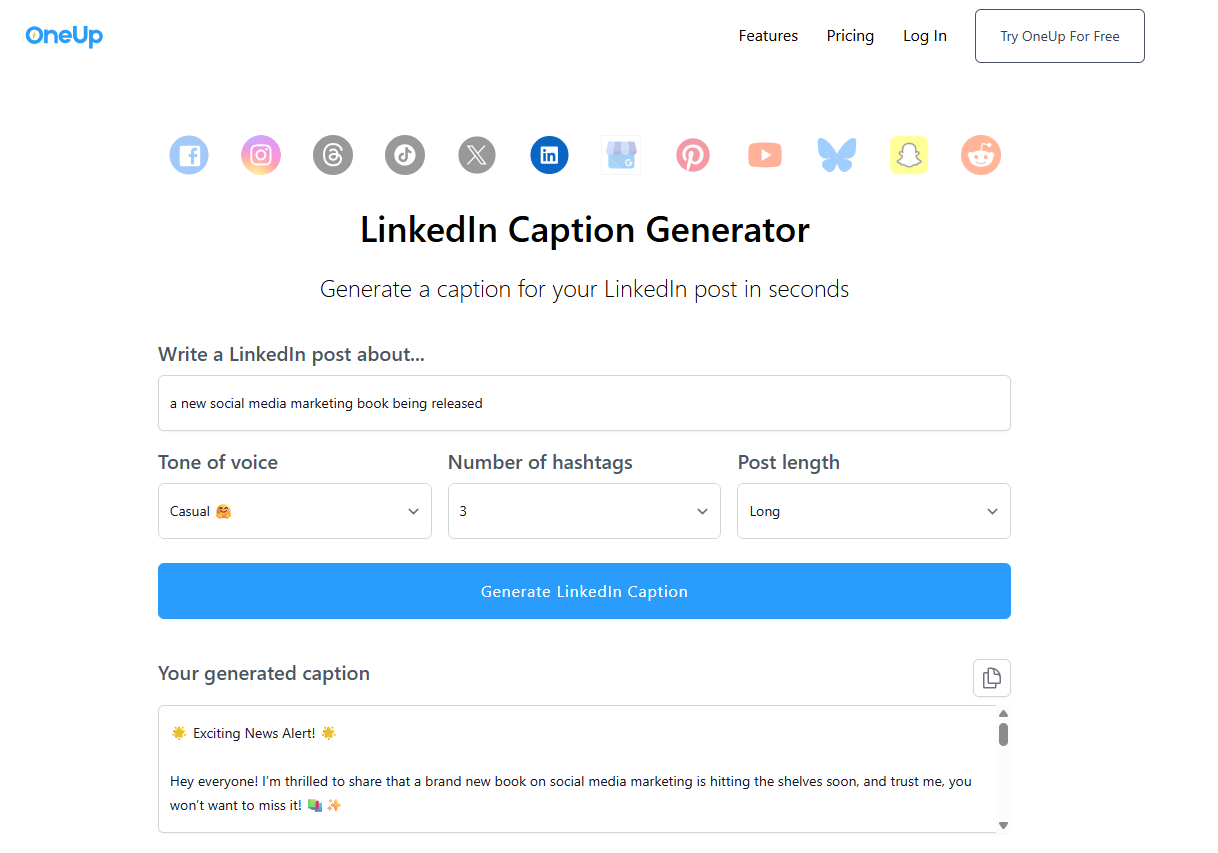Choose the X (Twitter) platform icon

[x=476, y=155]
